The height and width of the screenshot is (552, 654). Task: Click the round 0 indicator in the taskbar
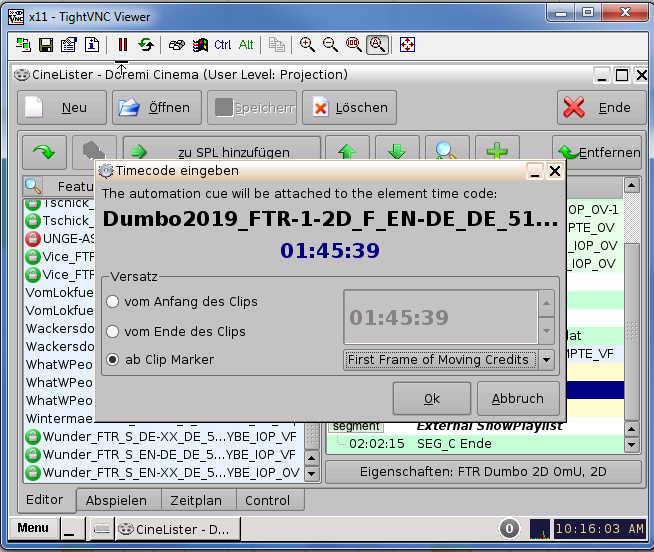pos(509,529)
